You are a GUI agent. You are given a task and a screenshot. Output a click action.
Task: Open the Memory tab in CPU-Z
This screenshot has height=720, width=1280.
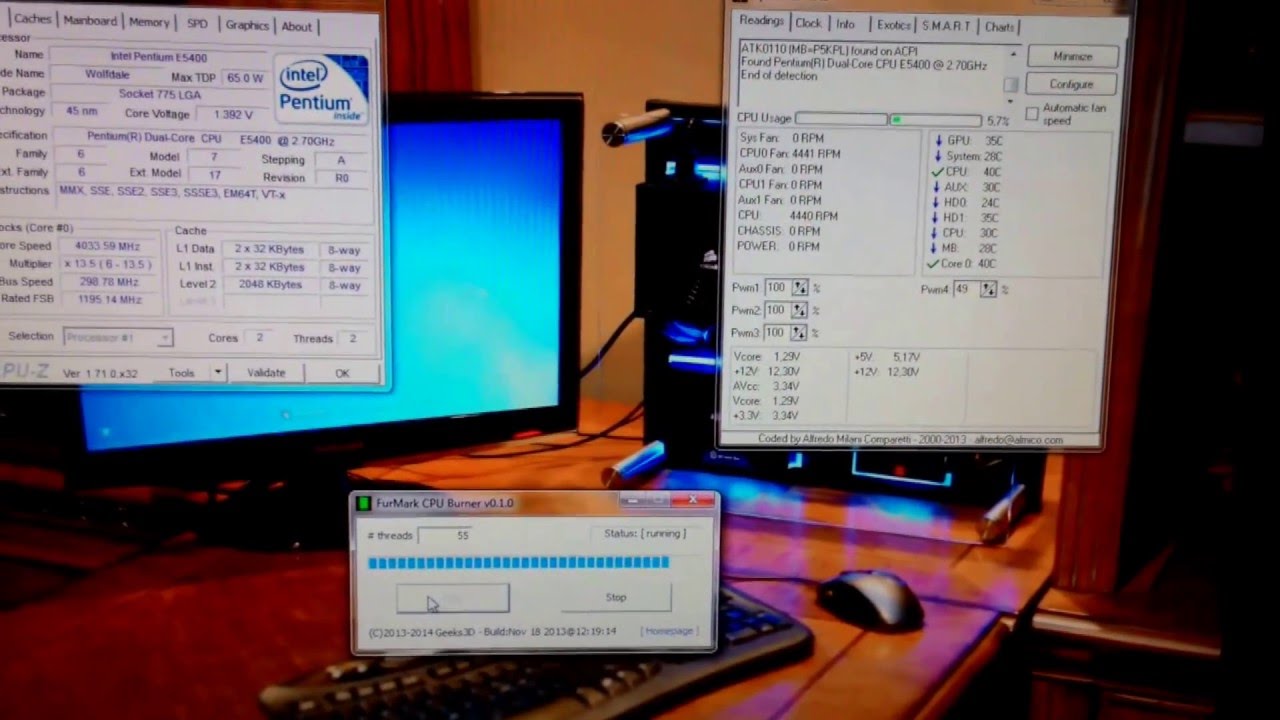(x=149, y=22)
